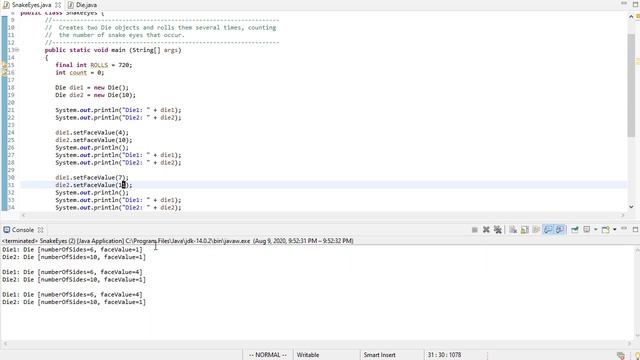Click the Terminate button in Console toolbar
Viewport: 640px width, 360px height.
coord(474,230)
